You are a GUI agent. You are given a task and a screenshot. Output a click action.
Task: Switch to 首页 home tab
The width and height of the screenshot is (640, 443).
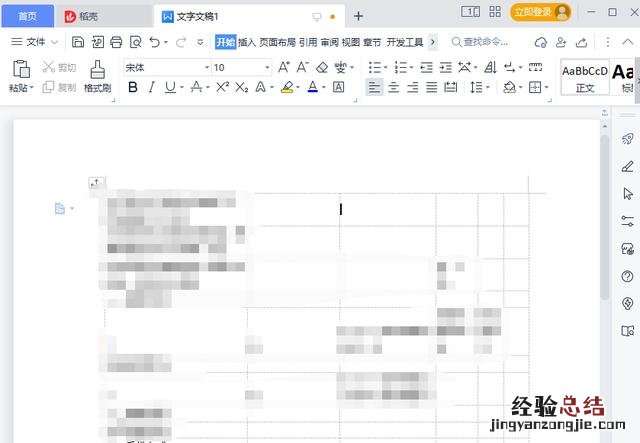(x=28, y=16)
